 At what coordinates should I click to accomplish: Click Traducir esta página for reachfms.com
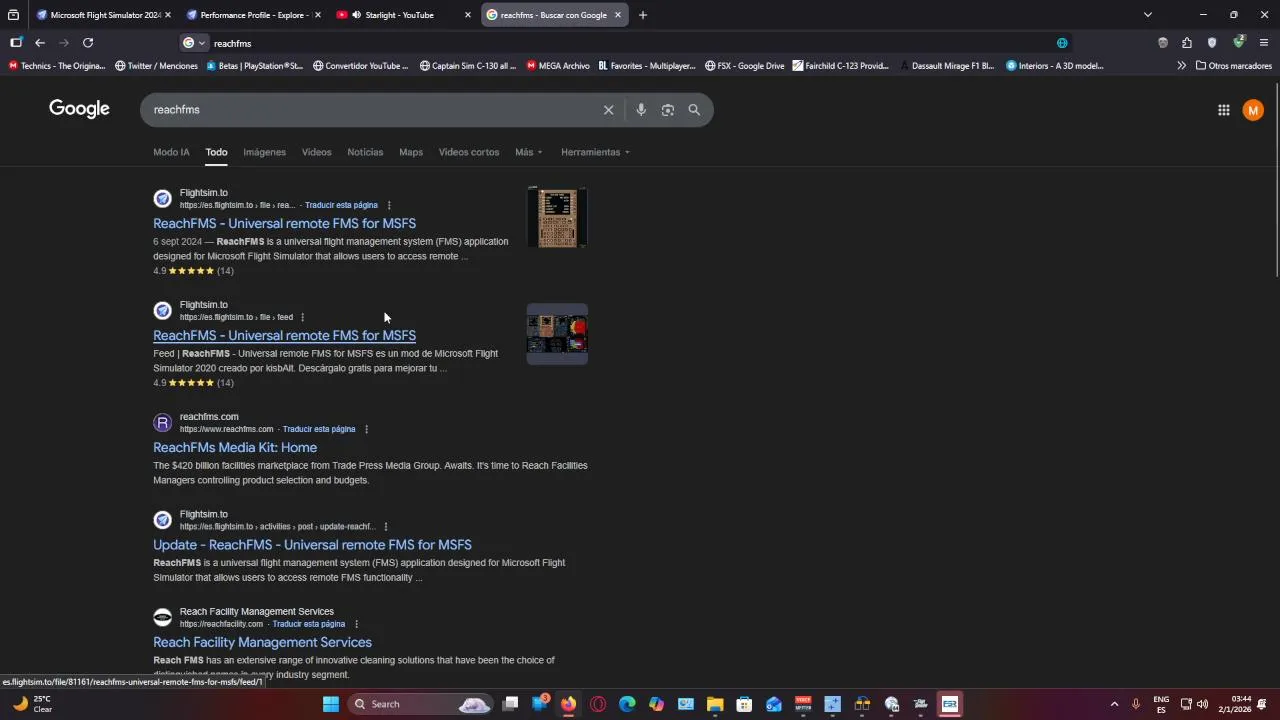pyautogui.click(x=319, y=429)
